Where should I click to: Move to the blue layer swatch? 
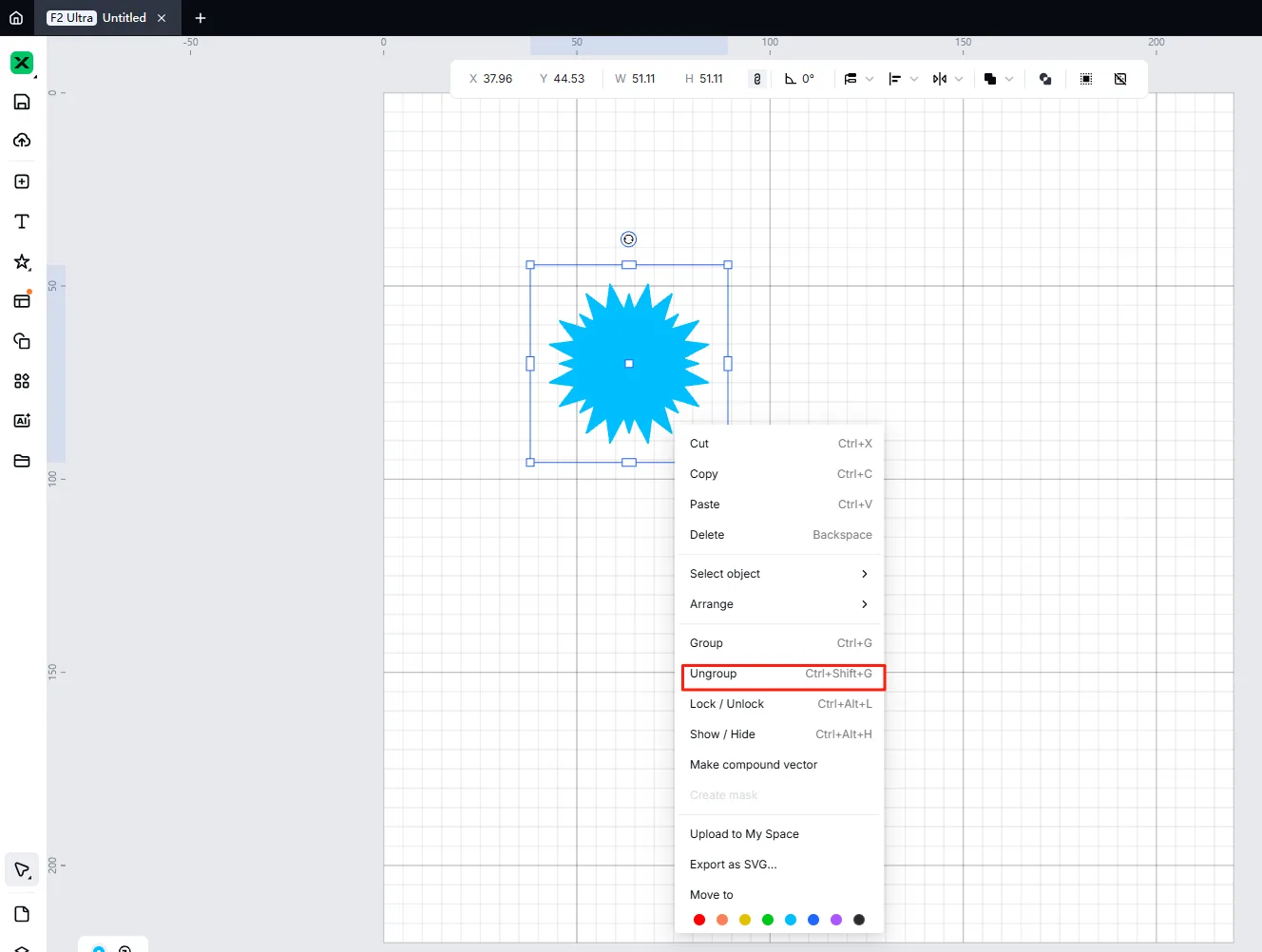point(813,920)
